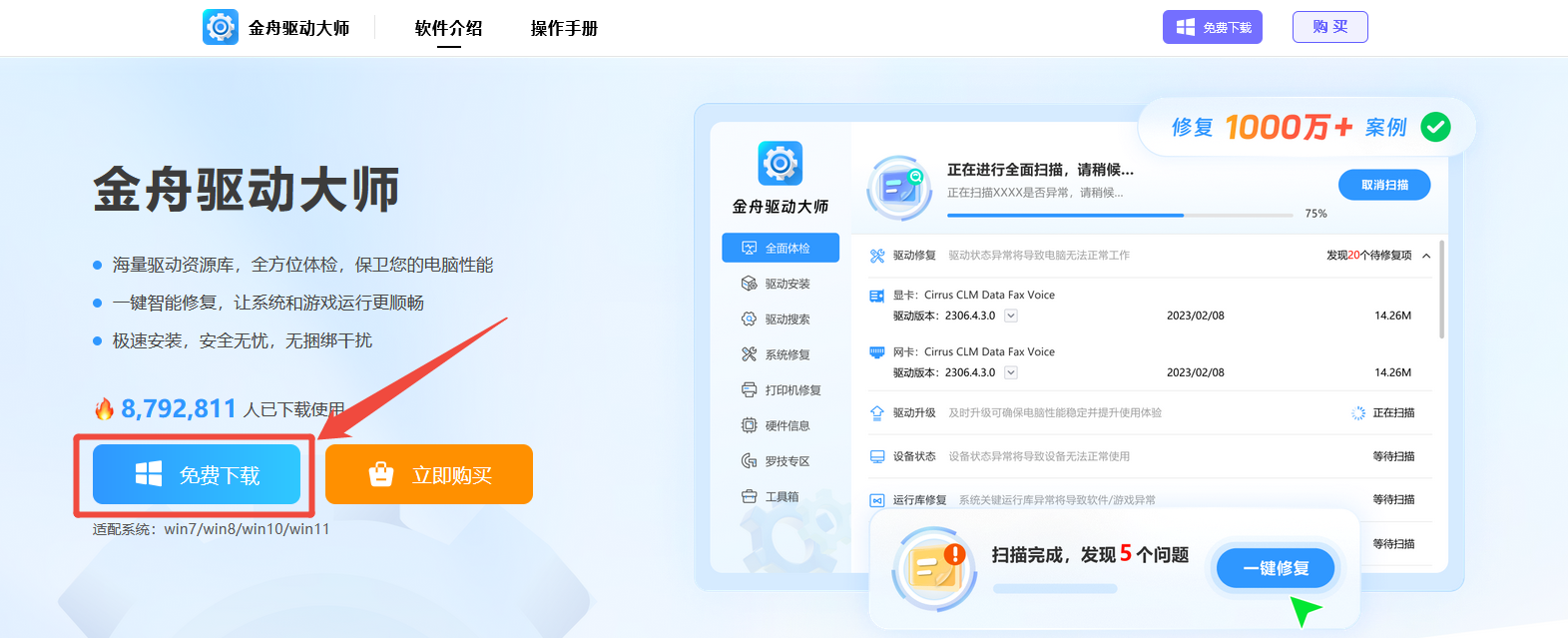Collapse the 驱动修复 section chevron
The width and height of the screenshot is (1568, 638).
click(x=1426, y=256)
